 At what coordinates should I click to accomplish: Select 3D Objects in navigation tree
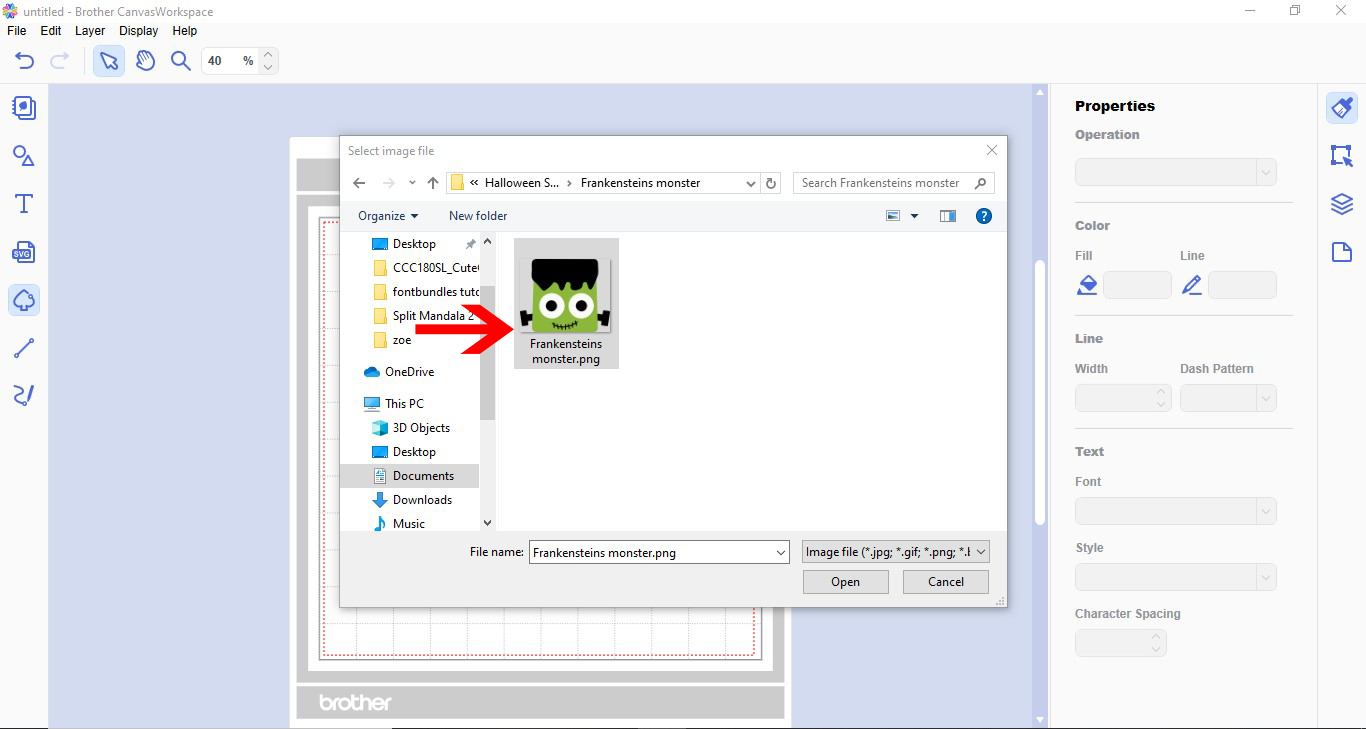click(411, 428)
